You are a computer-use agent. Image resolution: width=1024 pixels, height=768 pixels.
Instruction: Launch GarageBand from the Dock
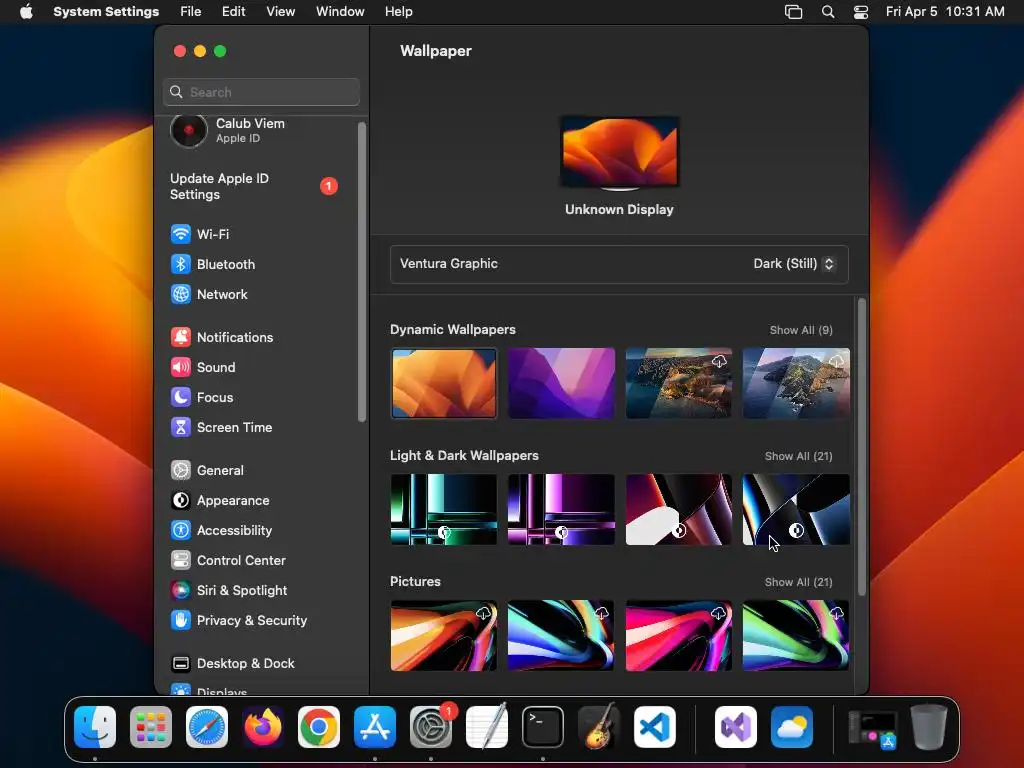click(599, 727)
